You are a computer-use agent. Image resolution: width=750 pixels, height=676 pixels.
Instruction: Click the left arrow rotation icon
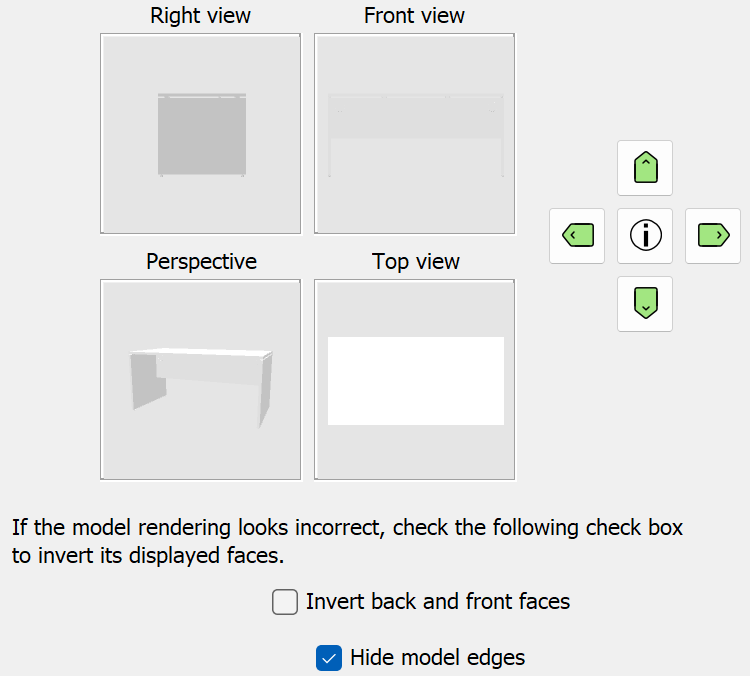(x=577, y=236)
